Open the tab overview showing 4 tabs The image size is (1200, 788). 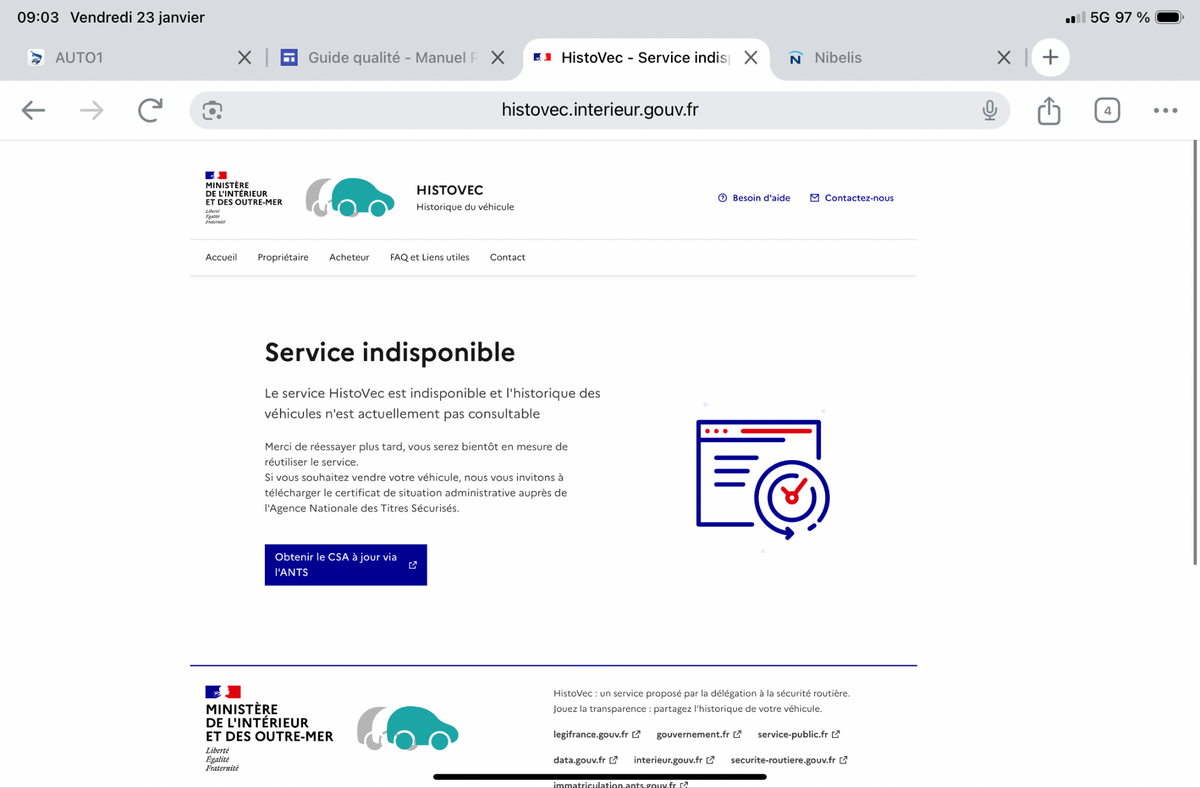point(1106,111)
